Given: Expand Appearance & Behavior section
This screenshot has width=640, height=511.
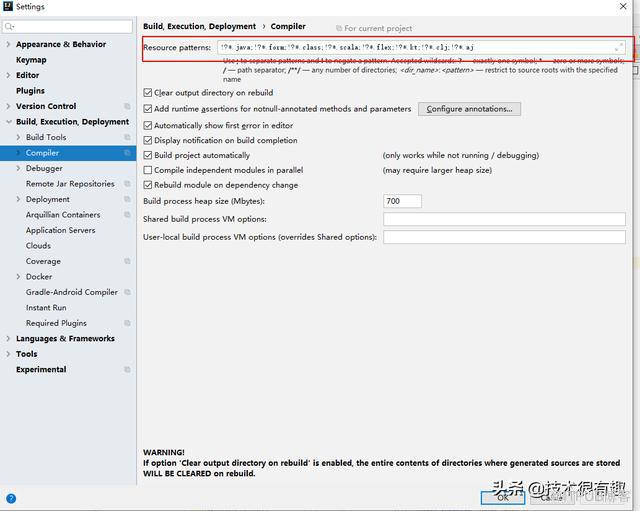Looking at the screenshot, I should (x=8, y=44).
